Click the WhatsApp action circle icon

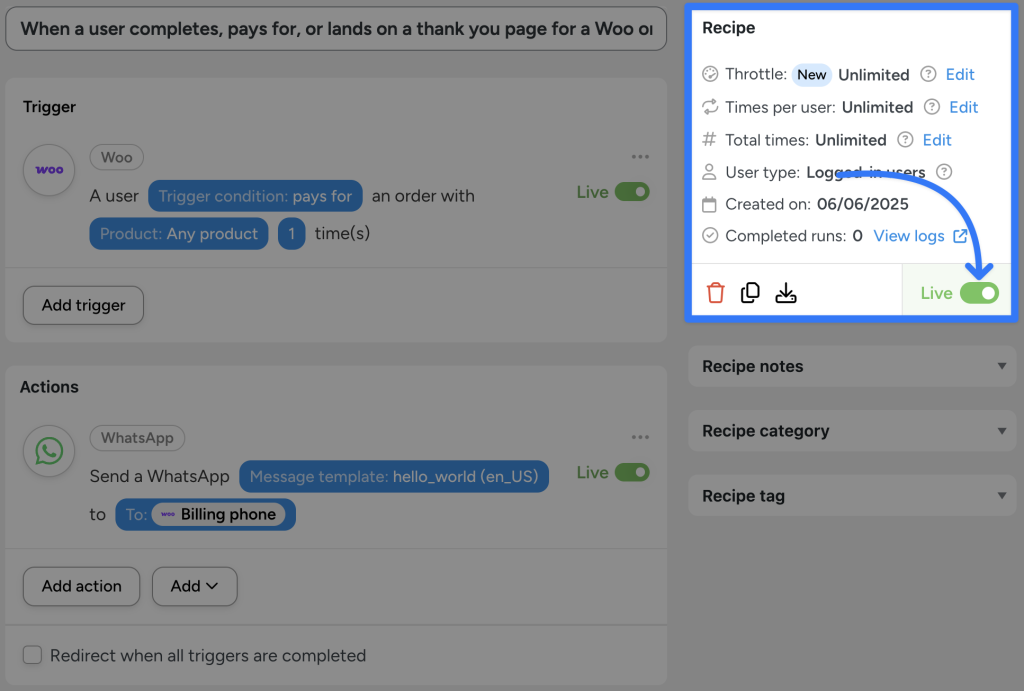click(x=48, y=451)
